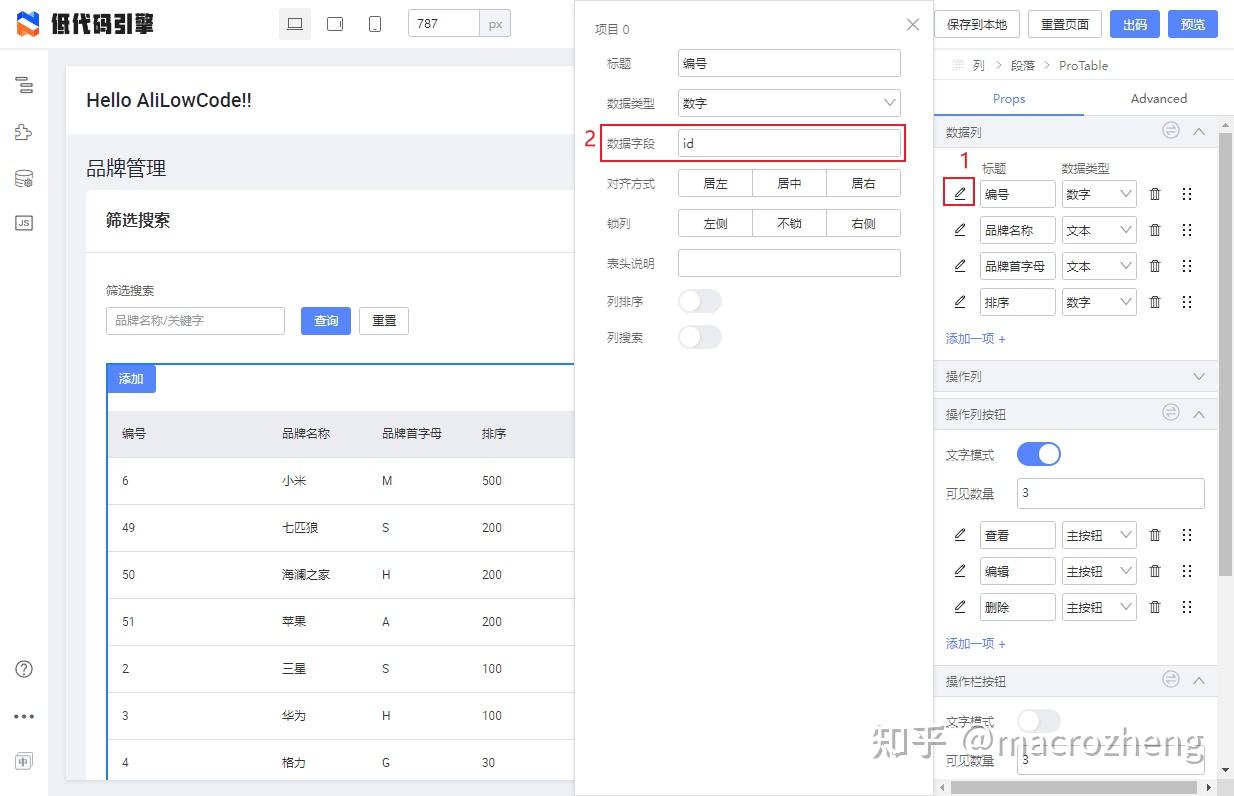The image size is (1234, 796).
Task: Delete the 品牌名称 column with trash icon
Action: pyautogui.click(x=1155, y=230)
